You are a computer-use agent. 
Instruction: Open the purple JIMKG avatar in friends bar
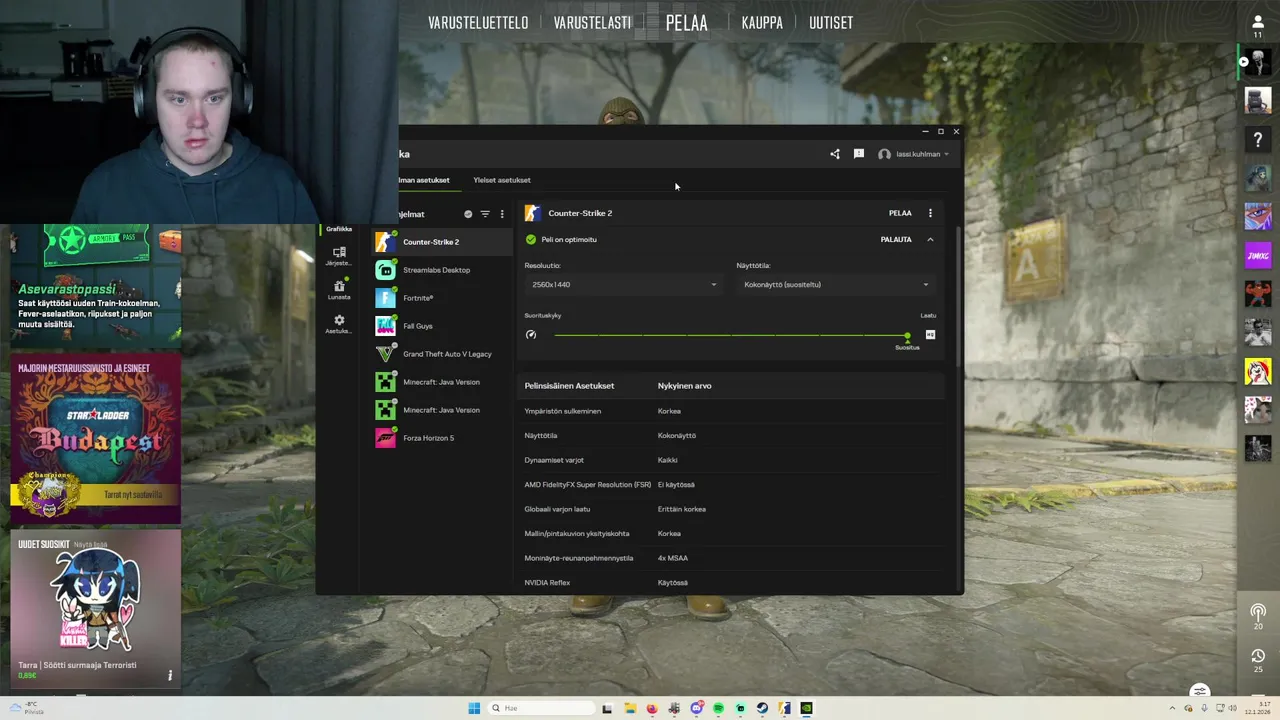tap(1258, 255)
